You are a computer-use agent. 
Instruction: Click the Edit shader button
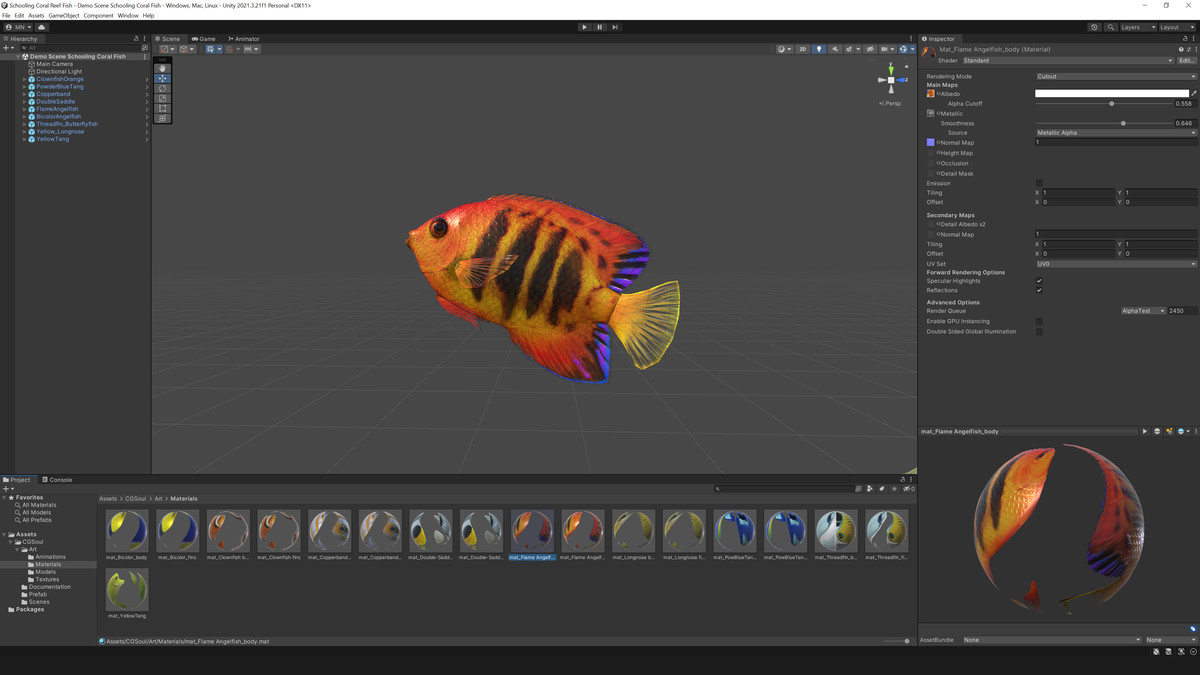[x=1186, y=60]
